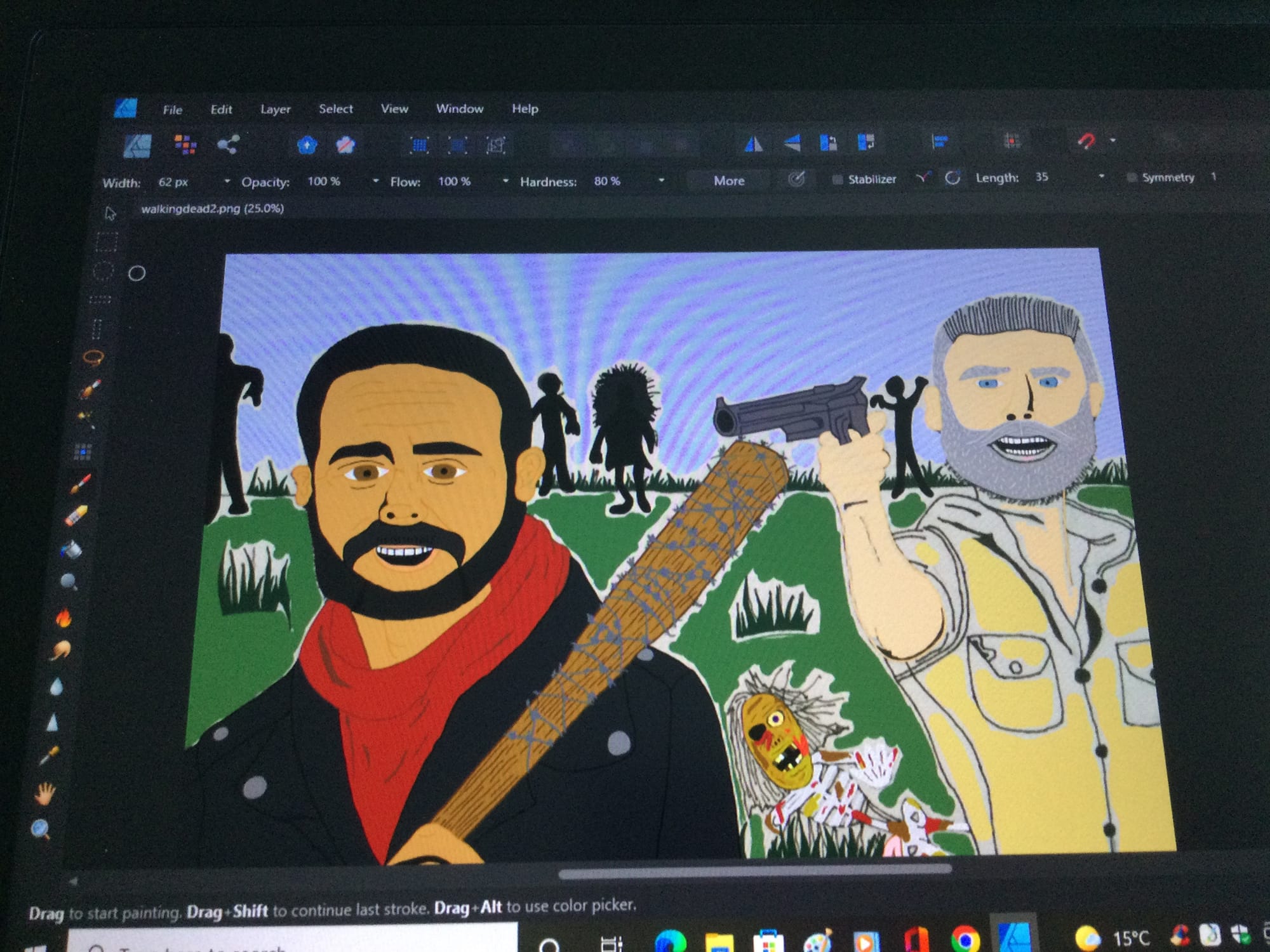1270x952 pixels.
Task: Open the View menu
Action: [394, 109]
